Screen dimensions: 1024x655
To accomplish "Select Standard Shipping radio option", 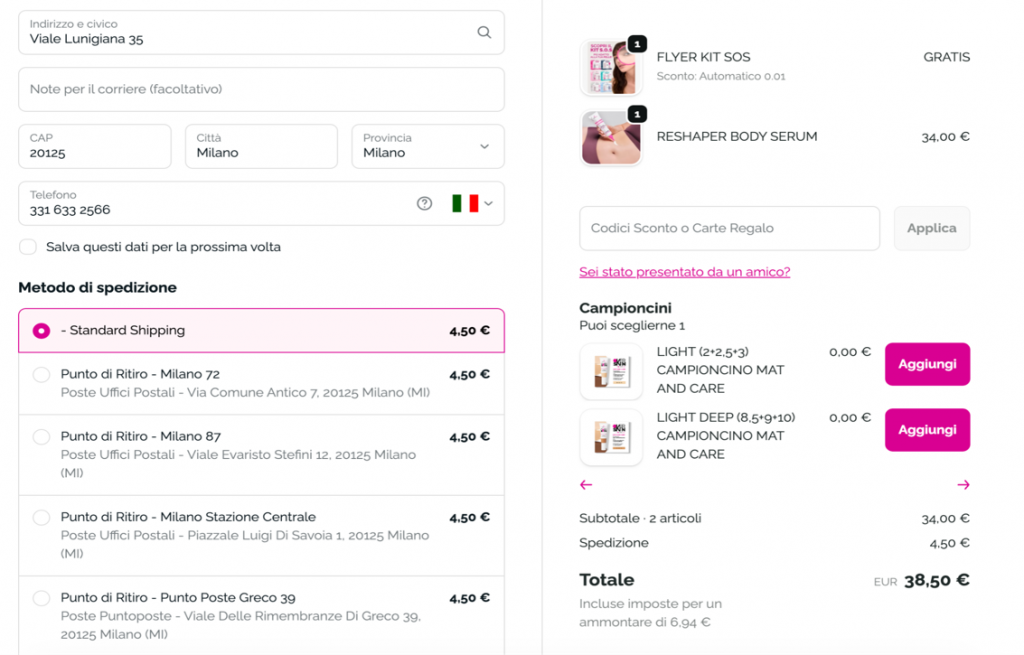I will [41, 331].
